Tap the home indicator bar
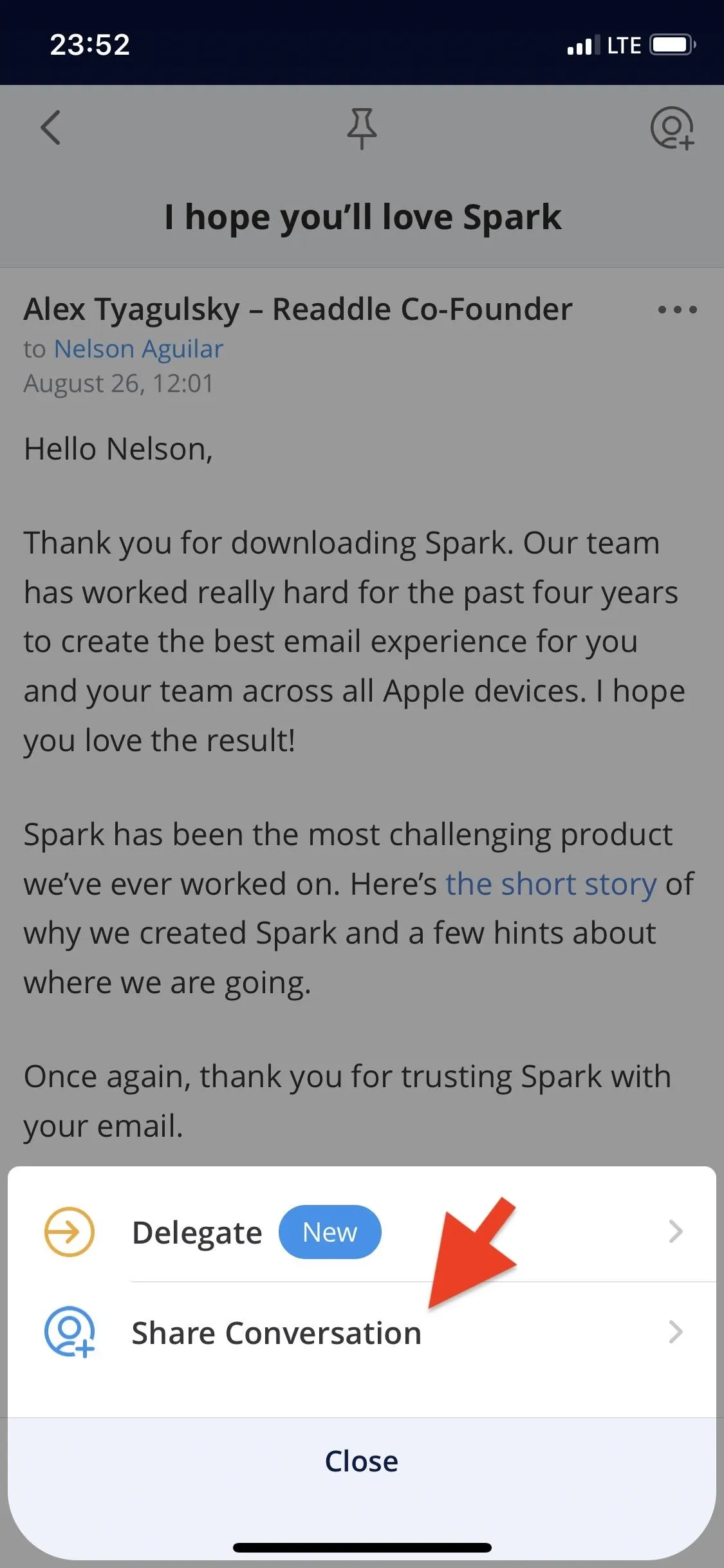The width and height of the screenshot is (724, 1568). [362, 1547]
